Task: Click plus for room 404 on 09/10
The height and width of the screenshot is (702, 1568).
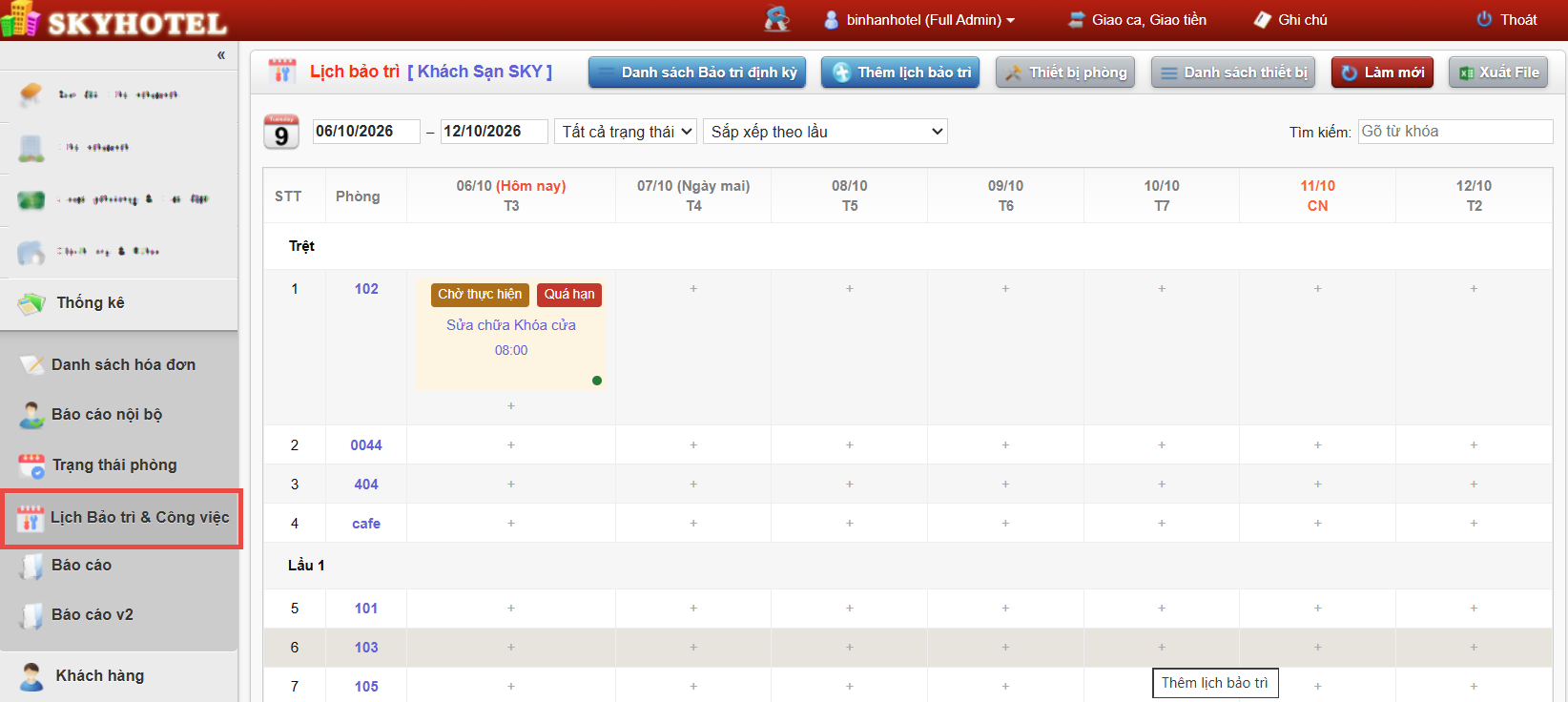Action: pos(1005,485)
